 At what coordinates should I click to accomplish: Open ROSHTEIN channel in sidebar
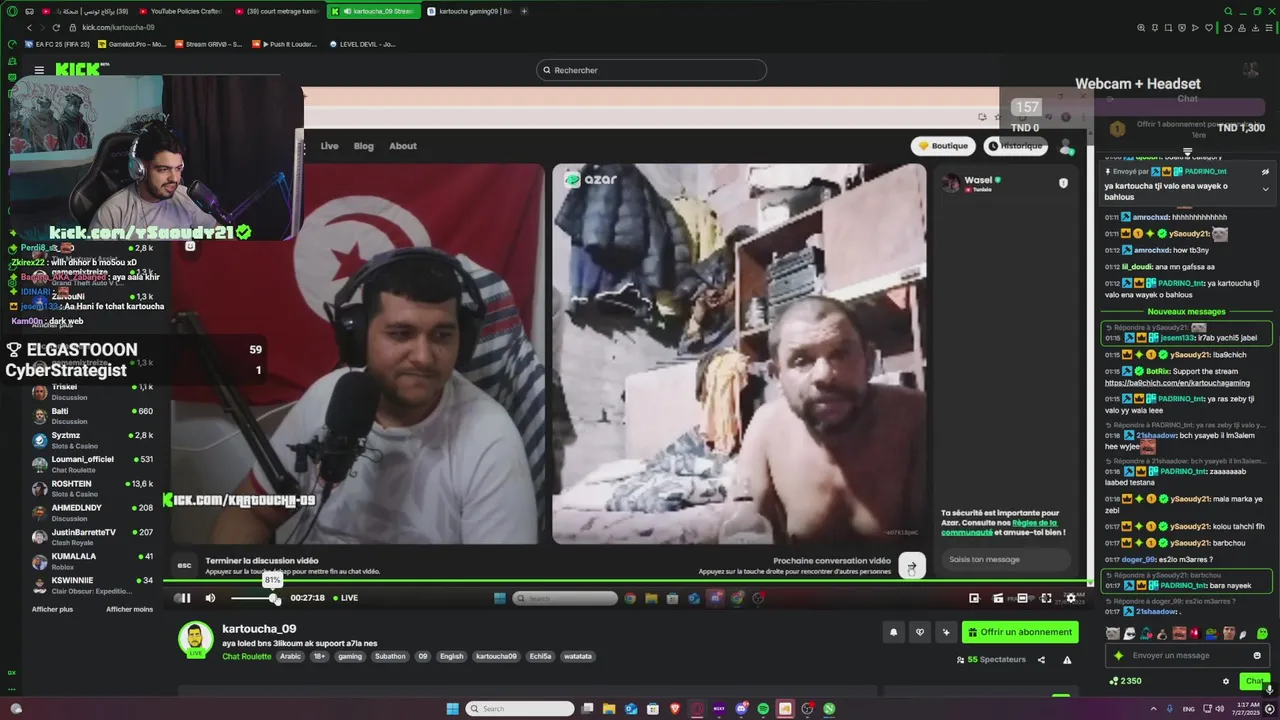pos(92,488)
